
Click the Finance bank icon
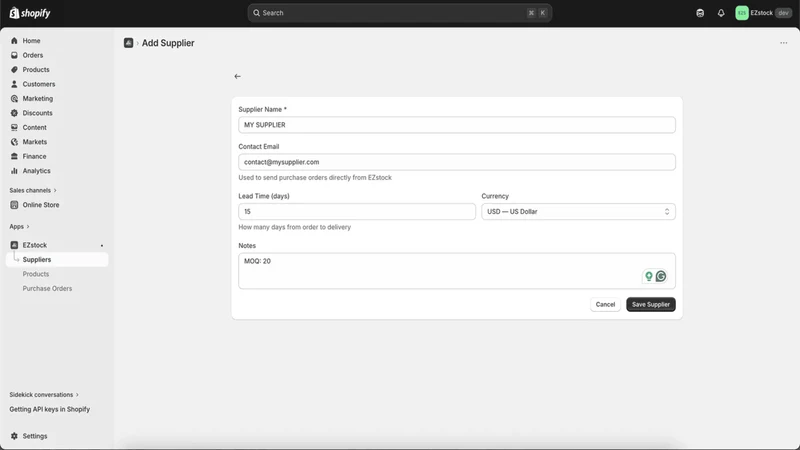[14, 156]
